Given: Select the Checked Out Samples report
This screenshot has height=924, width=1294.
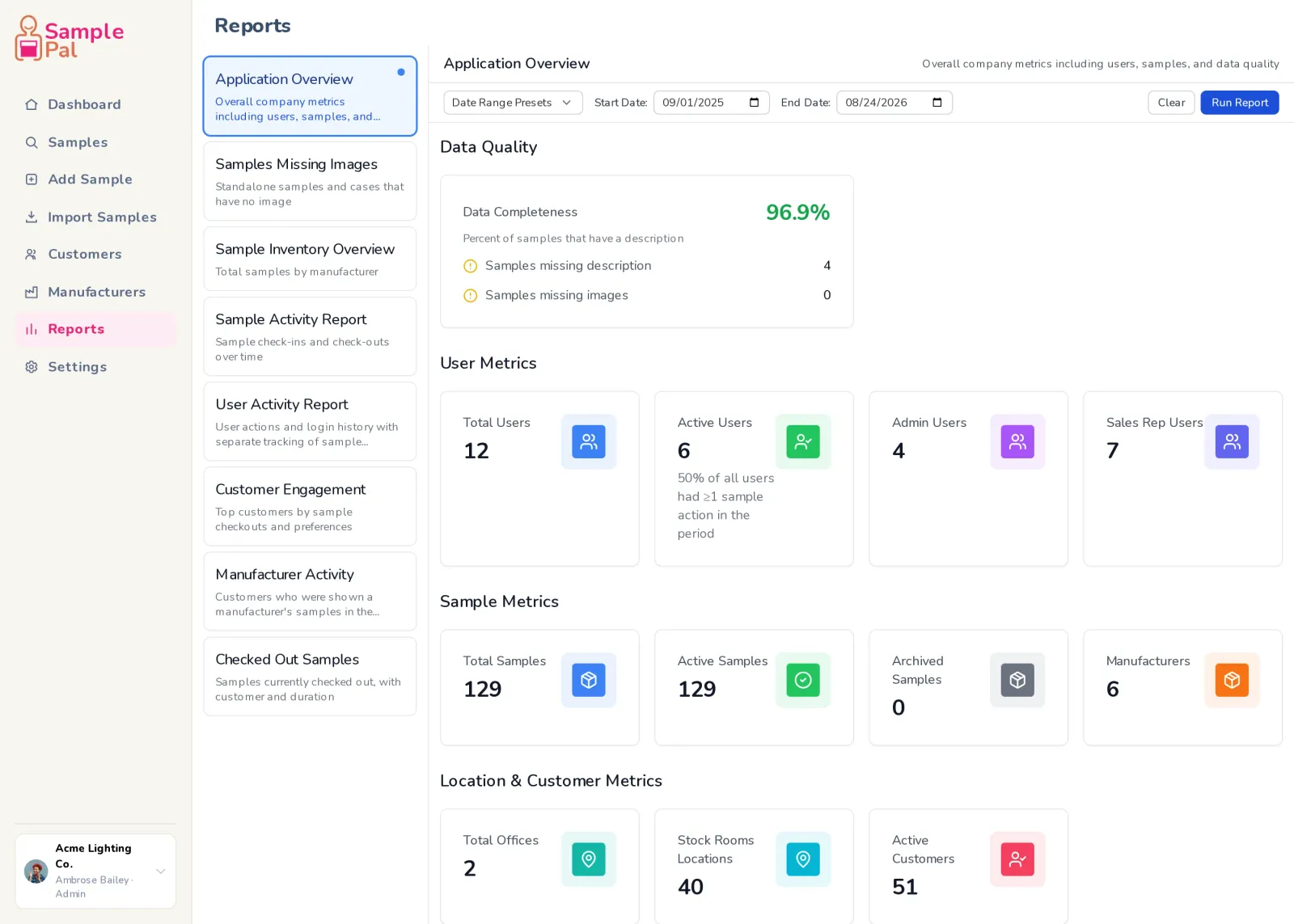Looking at the screenshot, I should point(310,676).
